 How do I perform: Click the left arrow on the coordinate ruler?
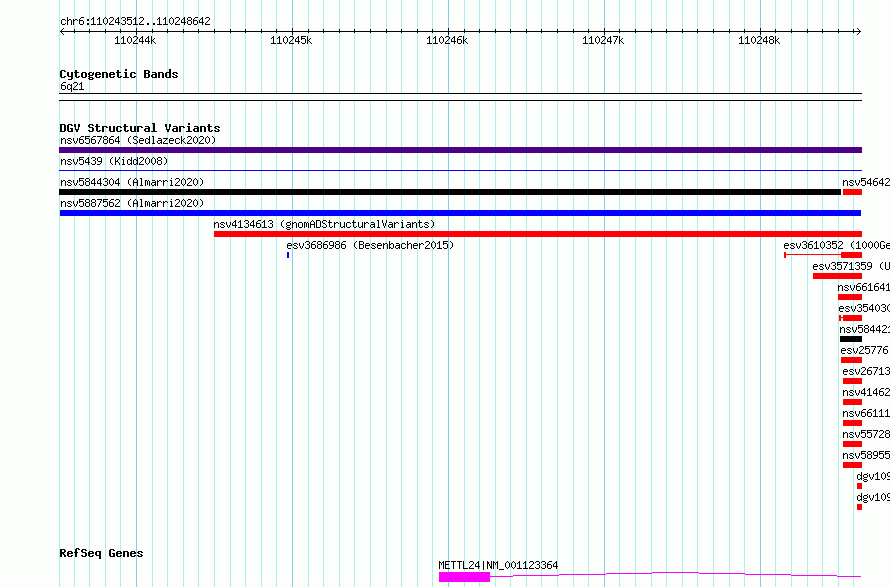[x=62, y=32]
